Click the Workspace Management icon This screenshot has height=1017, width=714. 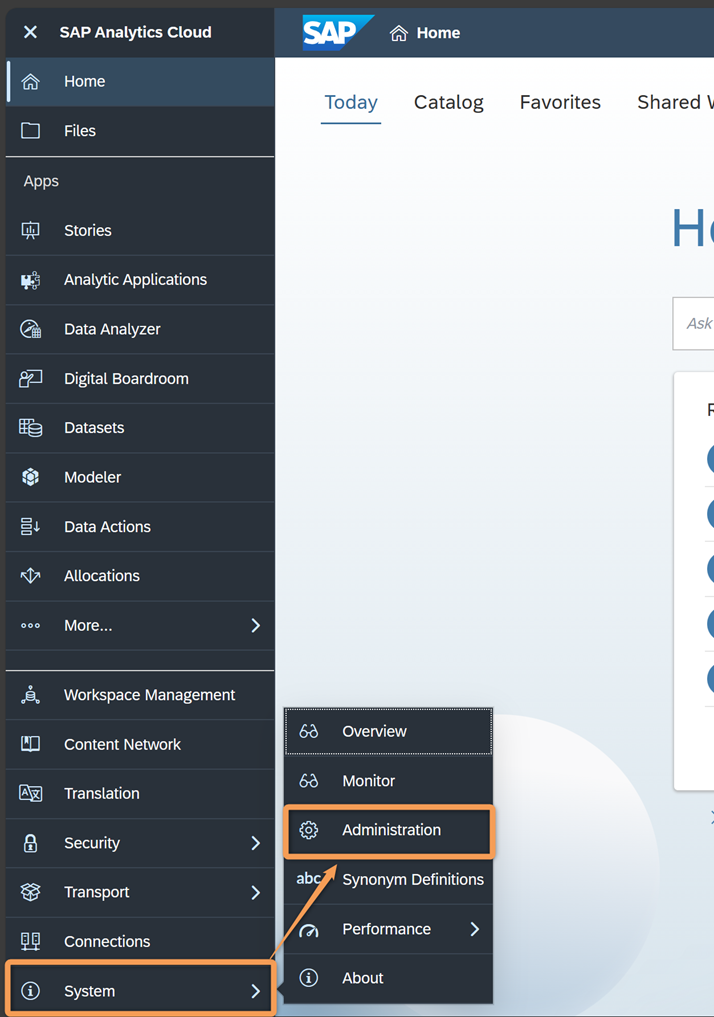click(x=30, y=695)
